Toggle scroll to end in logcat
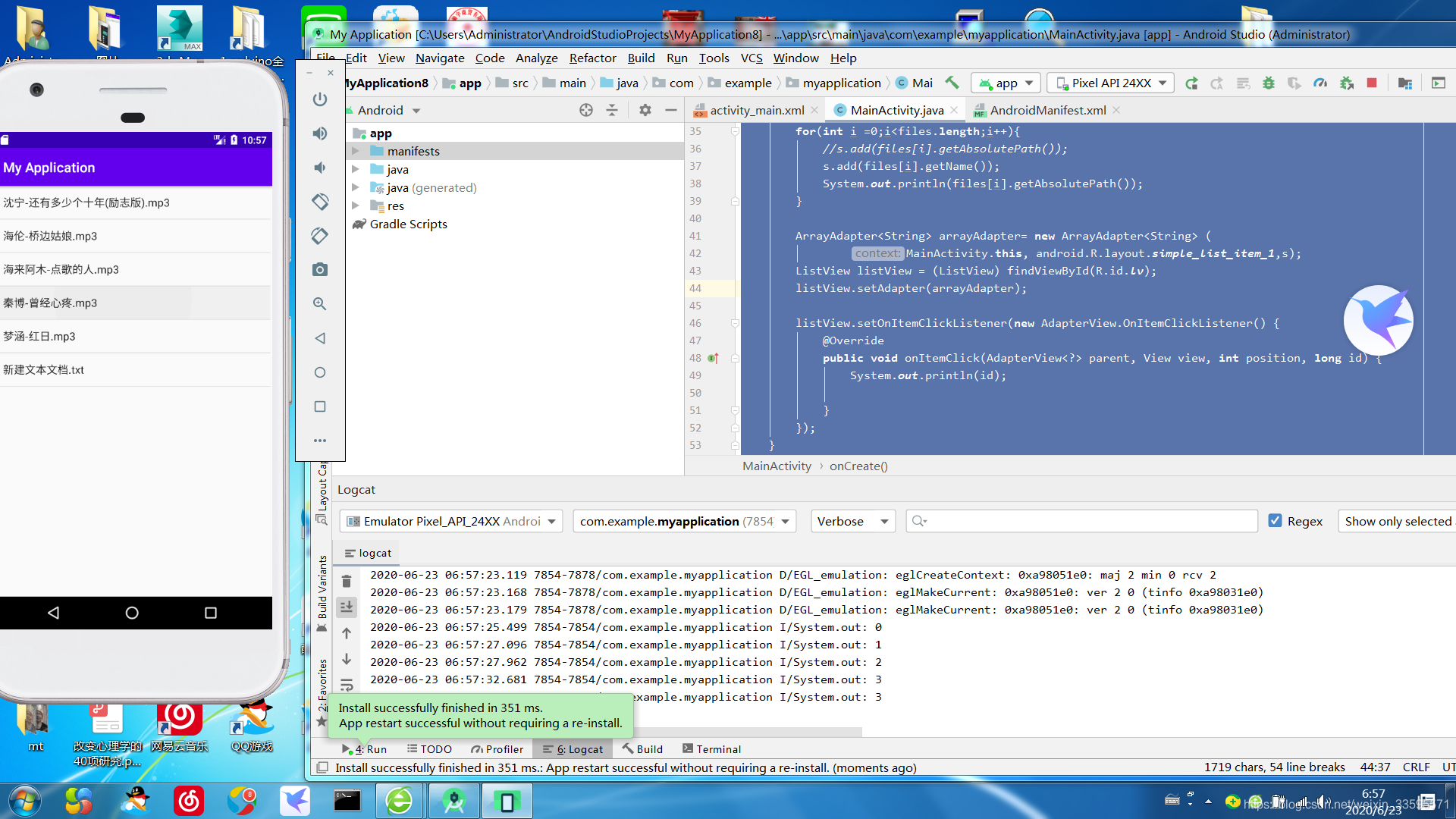 click(347, 607)
